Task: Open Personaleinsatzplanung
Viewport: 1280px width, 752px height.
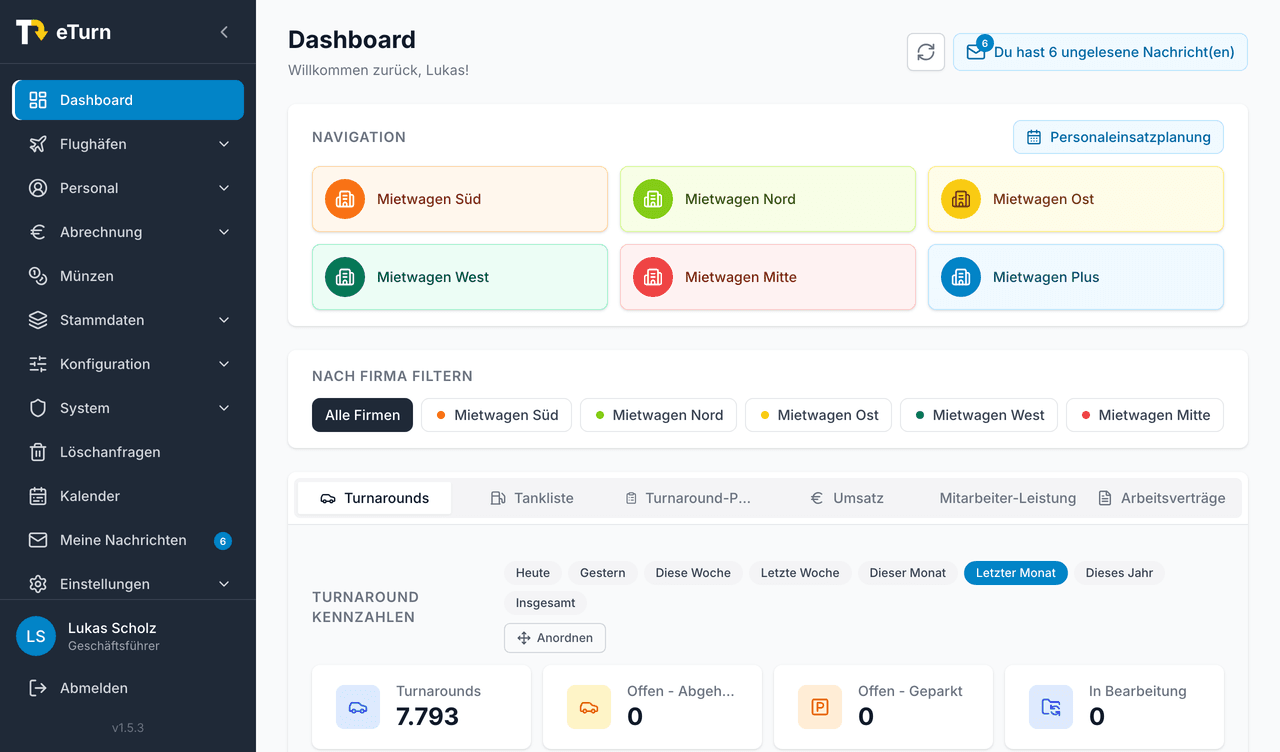Action: coord(1118,137)
